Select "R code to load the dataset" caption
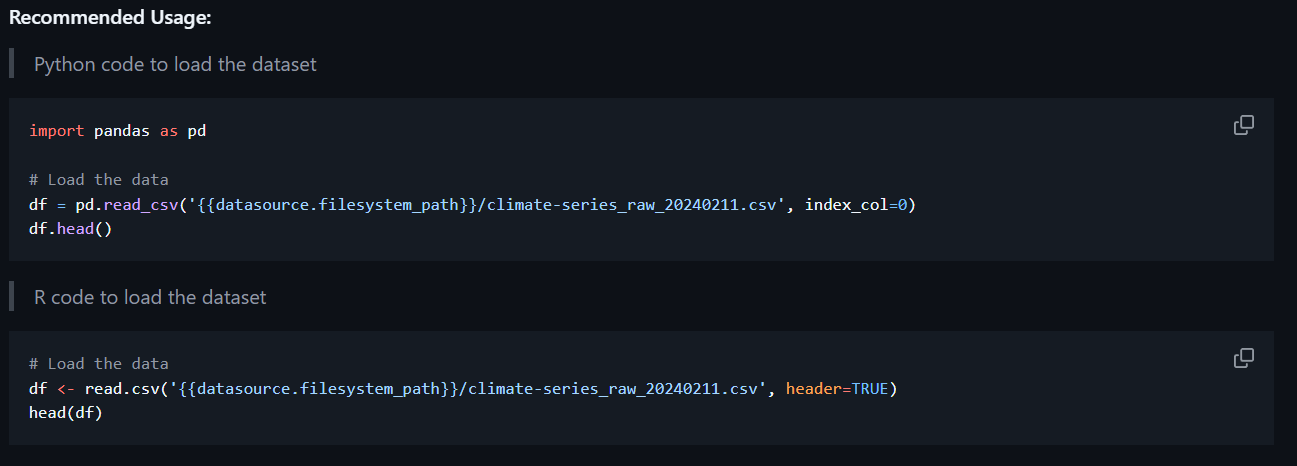Image resolution: width=1297 pixels, height=466 pixels. pyautogui.click(x=150, y=297)
